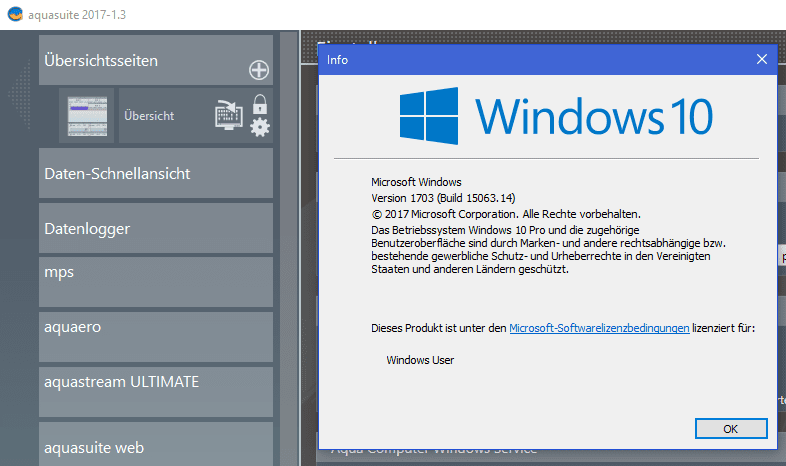Open the aquastream ULTIMATE section
The width and height of the screenshot is (786, 466).
(156, 392)
